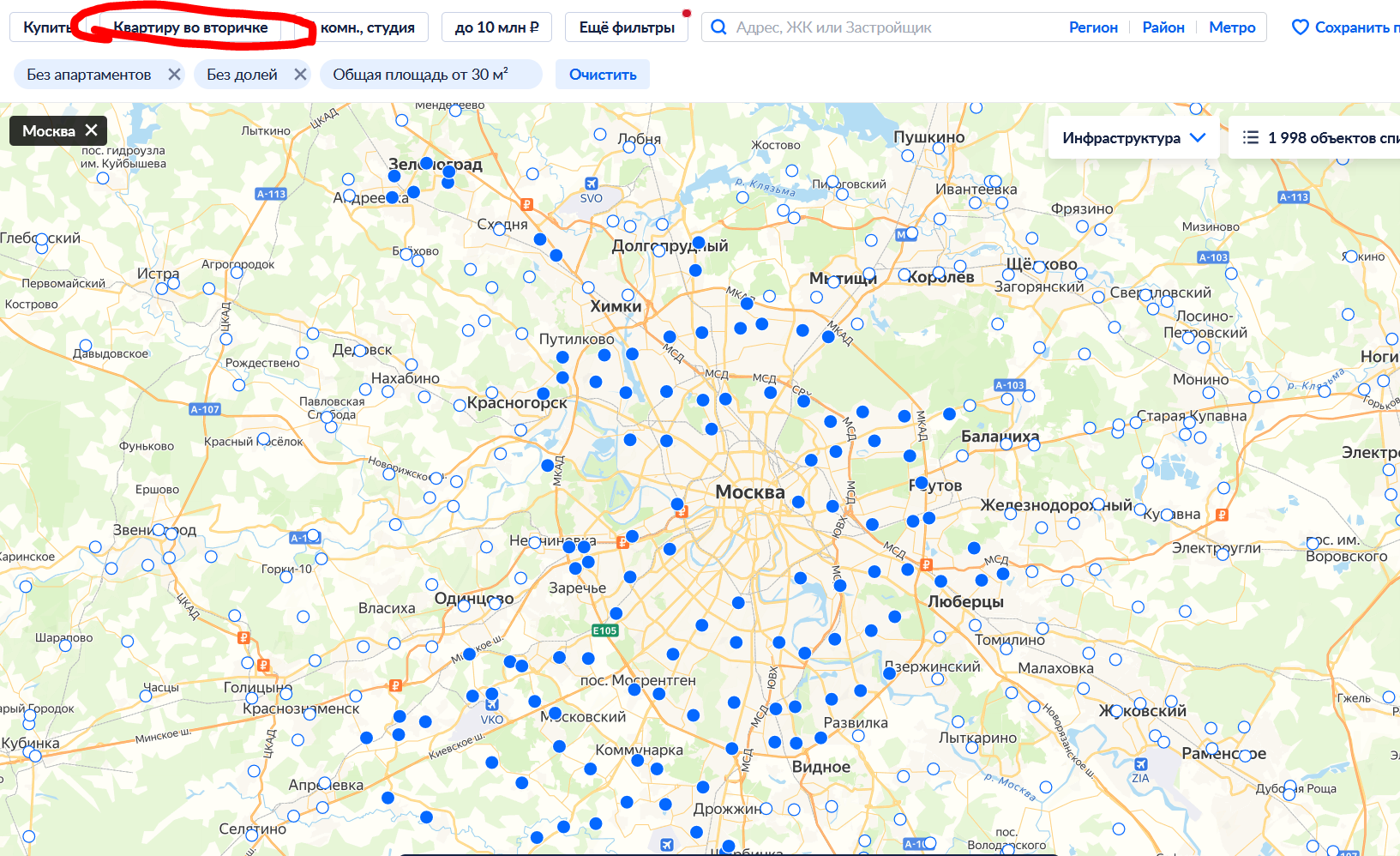Remove the Без апартаментов filter chip
Viewport: 1400px width, 856px height.
pyautogui.click(x=174, y=75)
